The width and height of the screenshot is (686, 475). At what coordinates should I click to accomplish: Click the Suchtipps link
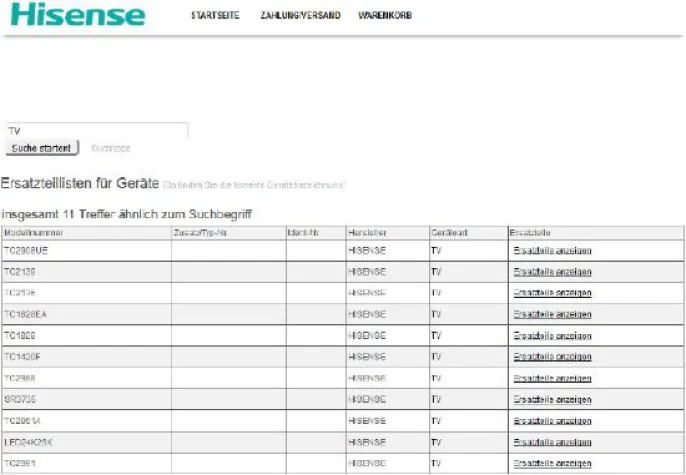point(111,148)
